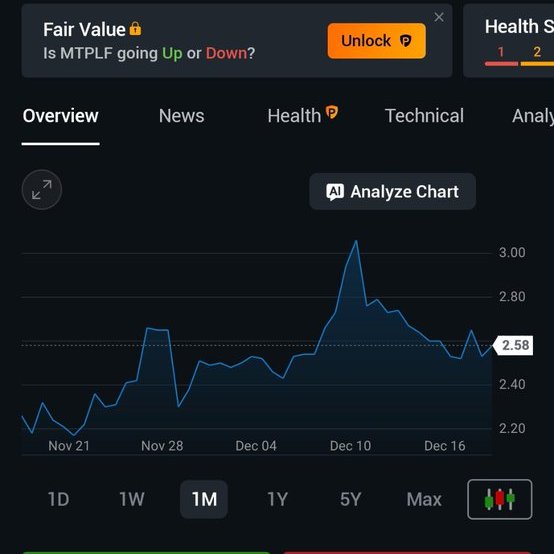The height and width of the screenshot is (554, 554).
Task: Select the 1M chart range
Action: click(x=204, y=499)
